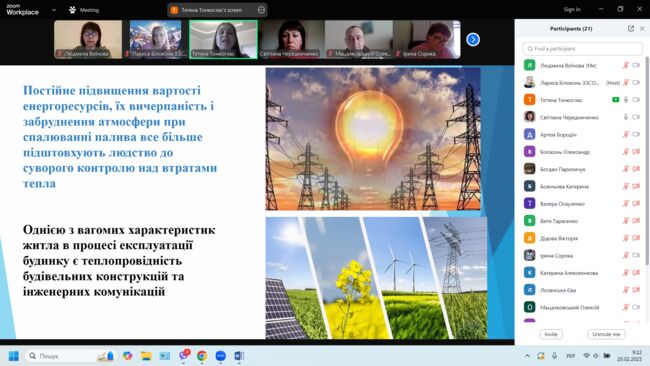
Task: Open the Meeting tab
Action: [x=84, y=10]
